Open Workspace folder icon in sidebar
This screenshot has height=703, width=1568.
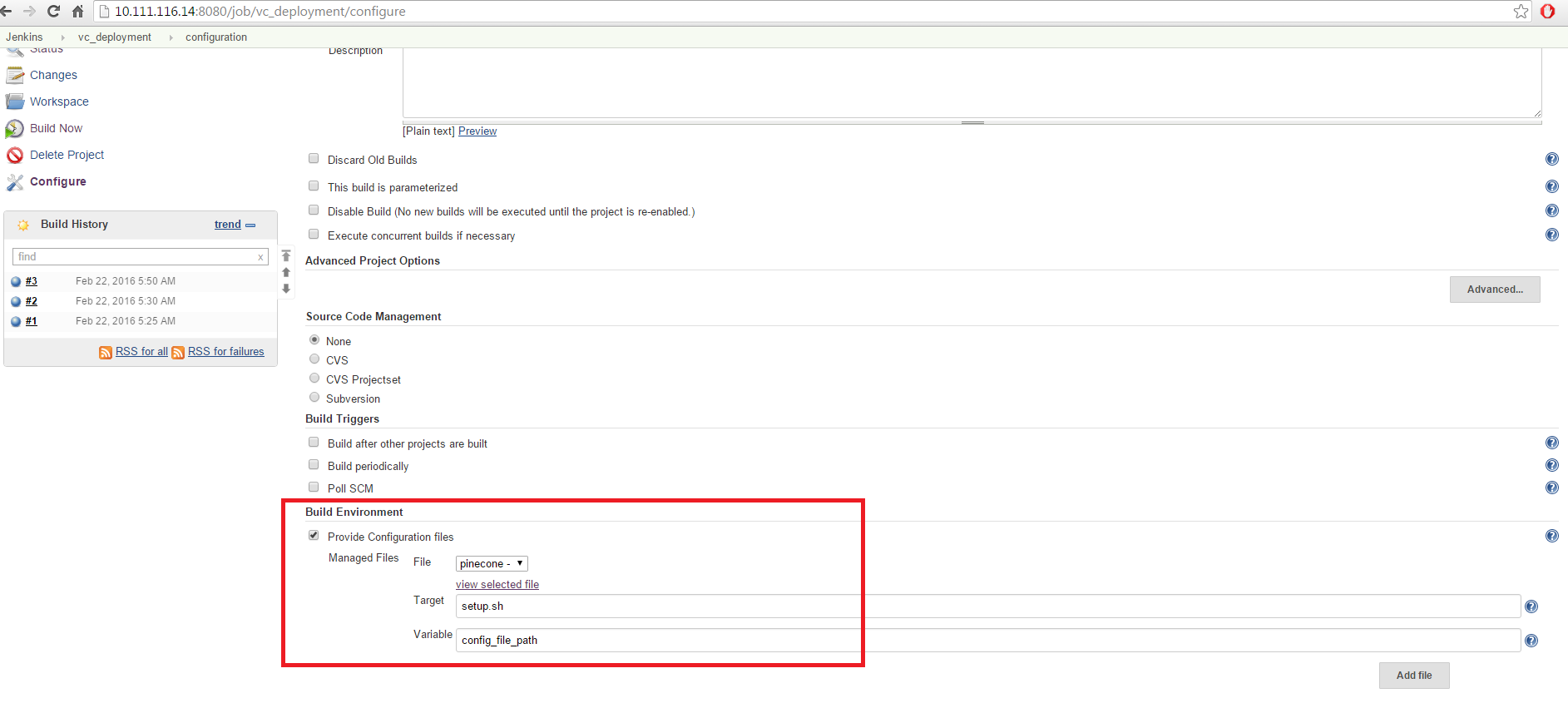(x=15, y=101)
